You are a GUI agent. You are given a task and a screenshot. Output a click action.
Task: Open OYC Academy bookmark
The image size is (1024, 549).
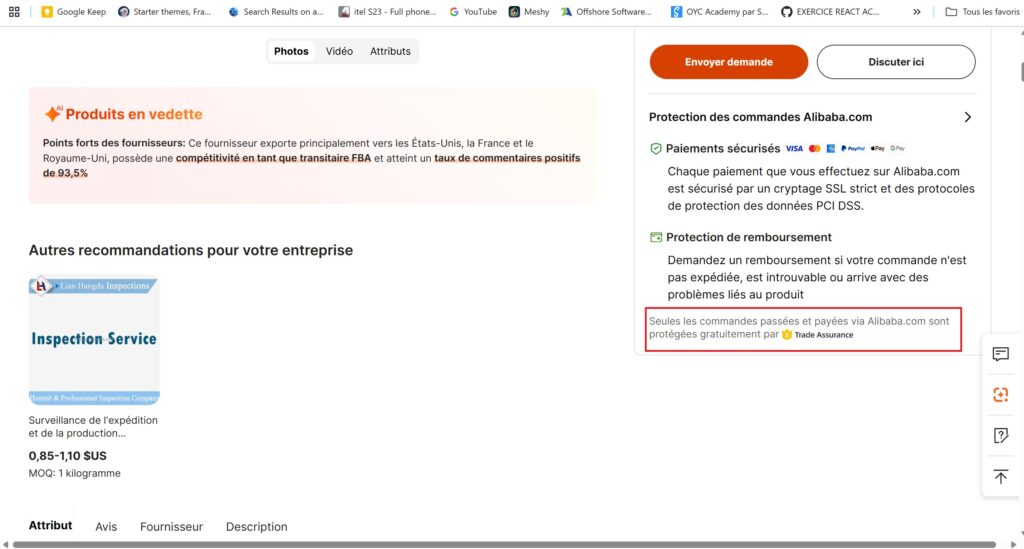pos(720,12)
